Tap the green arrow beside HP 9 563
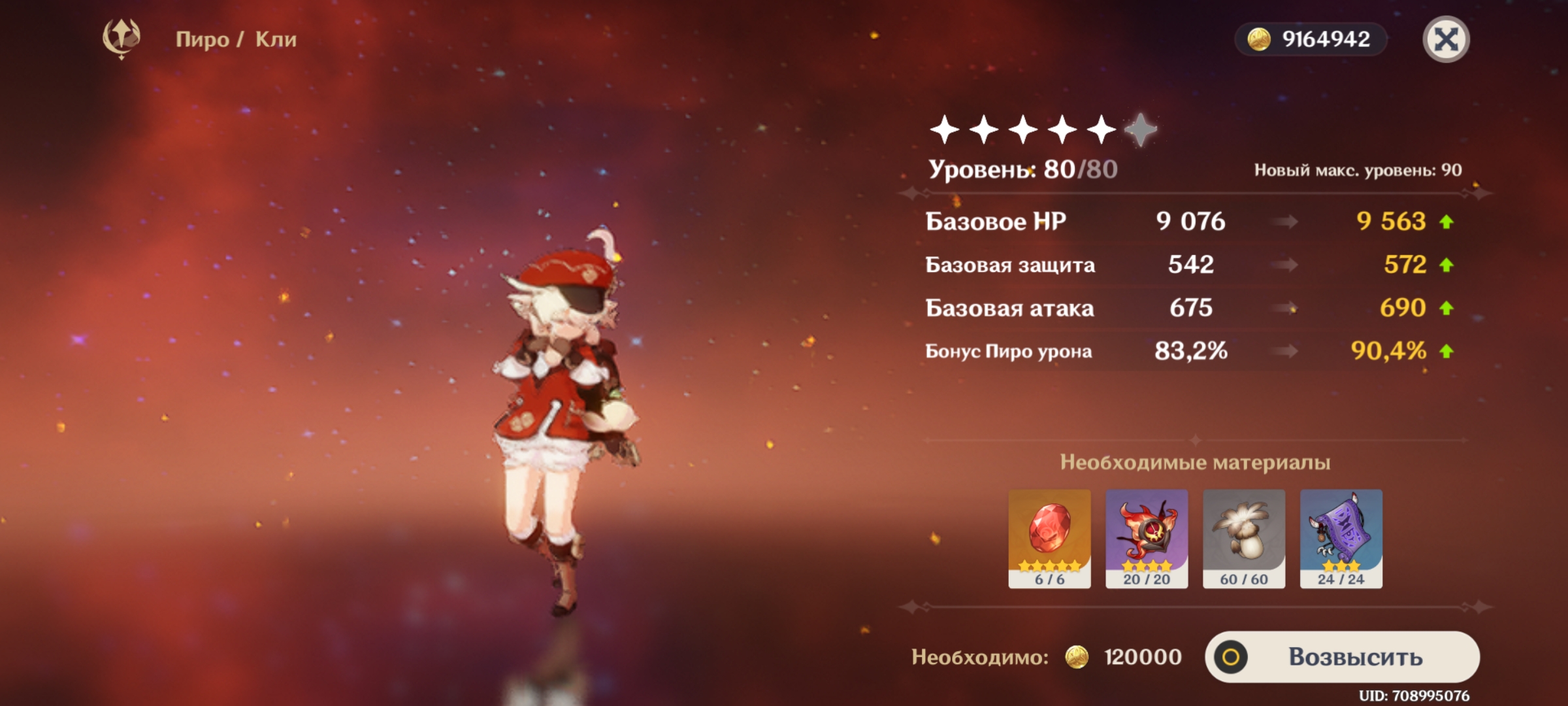 [x=1446, y=222]
